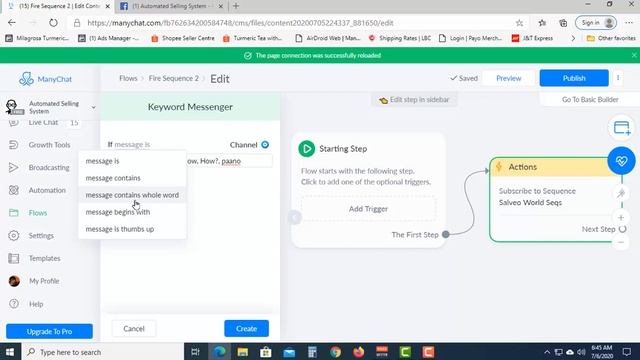This screenshot has width=640, height=360.
Task: Click Next Step connector circle
Action: 622,229
